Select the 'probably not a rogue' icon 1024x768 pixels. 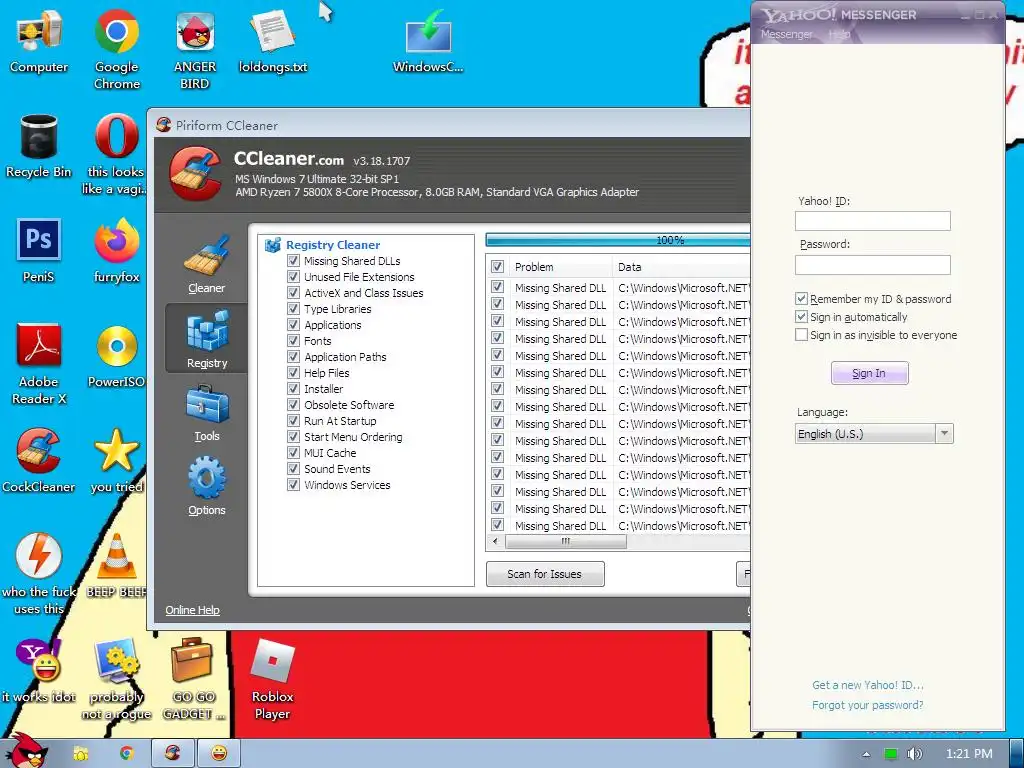[117, 679]
